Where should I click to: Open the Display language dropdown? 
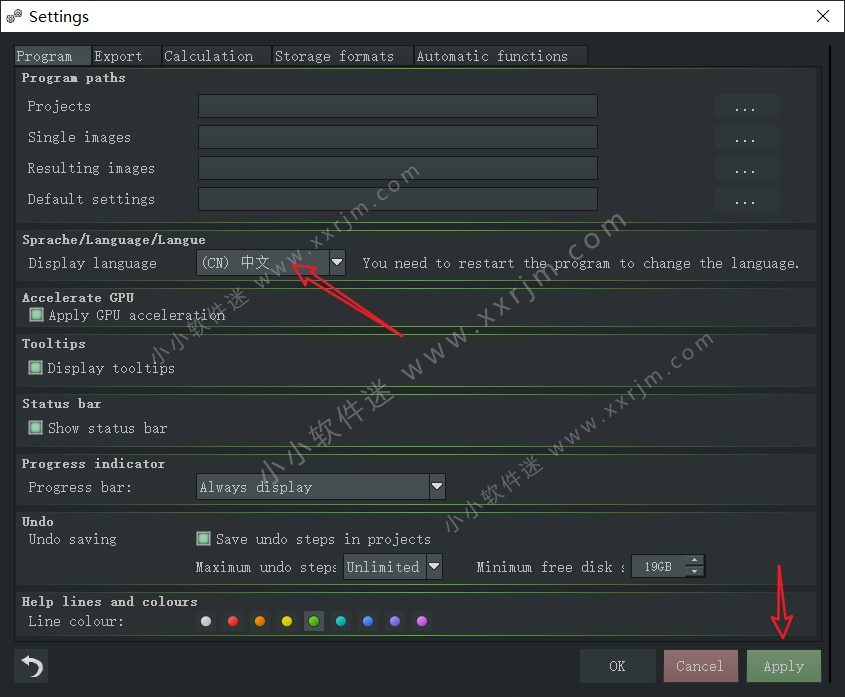pos(337,263)
